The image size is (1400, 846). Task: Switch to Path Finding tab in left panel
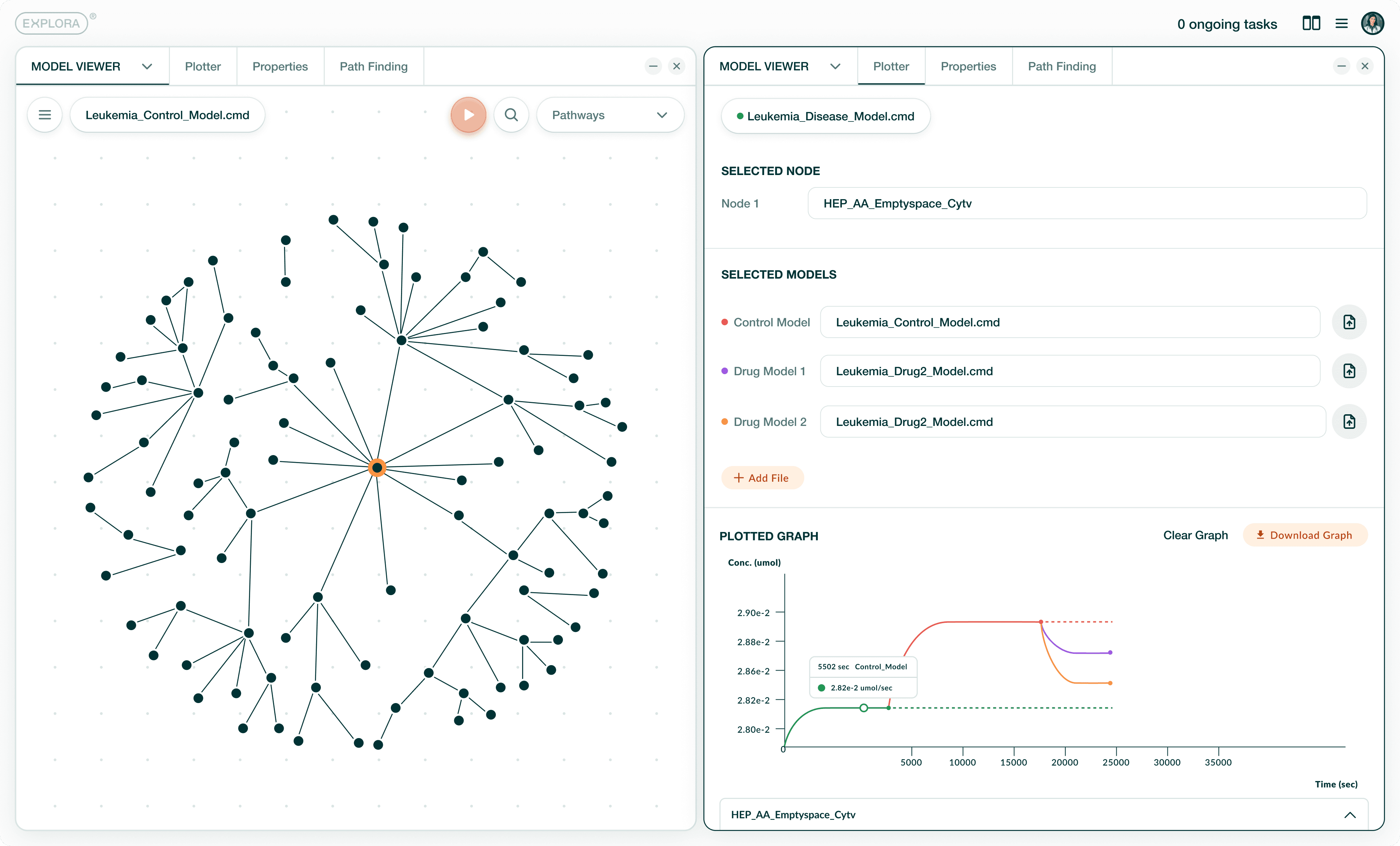pos(373,66)
